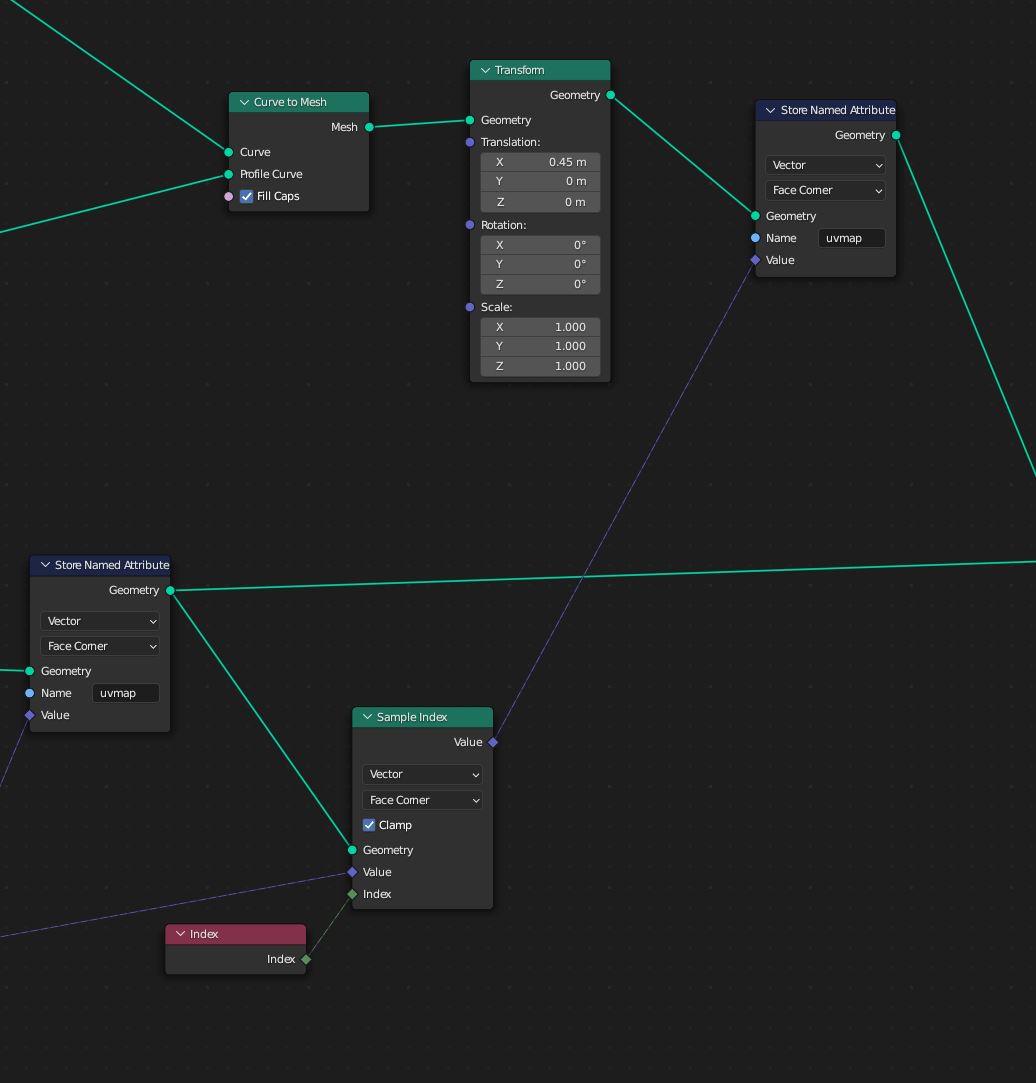Collapse the red Index node
This screenshot has height=1083, width=1036.
[180, 934]
